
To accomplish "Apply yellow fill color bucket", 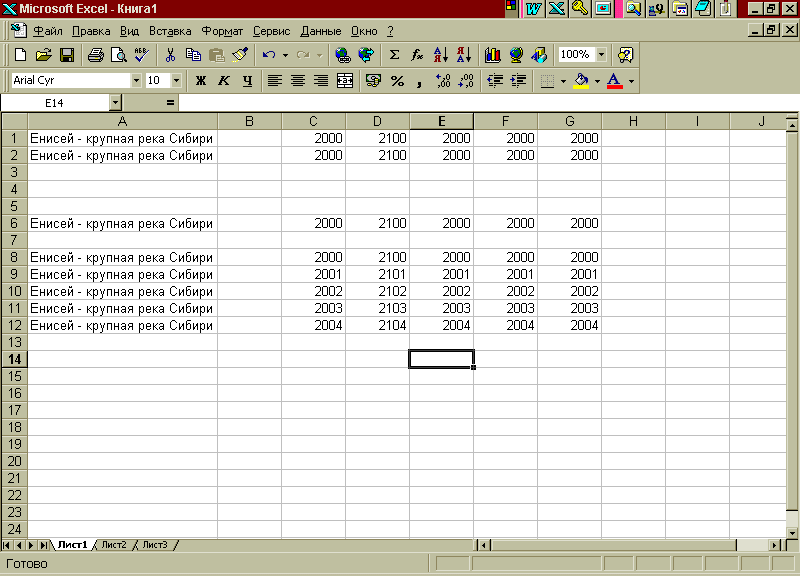I will (x=581, y=81).
